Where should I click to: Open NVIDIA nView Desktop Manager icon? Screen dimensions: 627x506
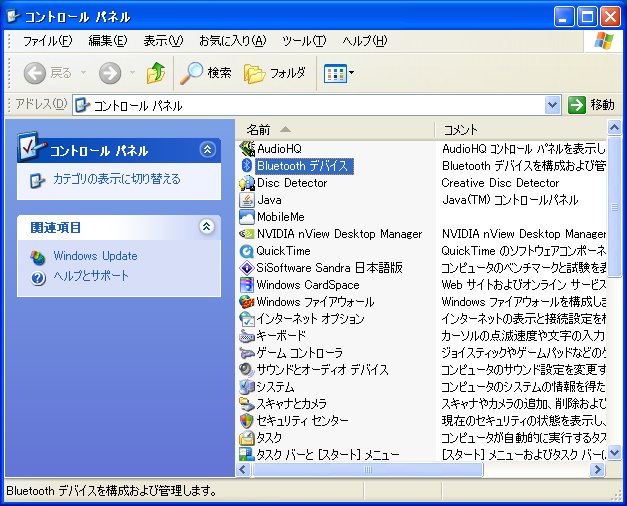coord(247,234)
